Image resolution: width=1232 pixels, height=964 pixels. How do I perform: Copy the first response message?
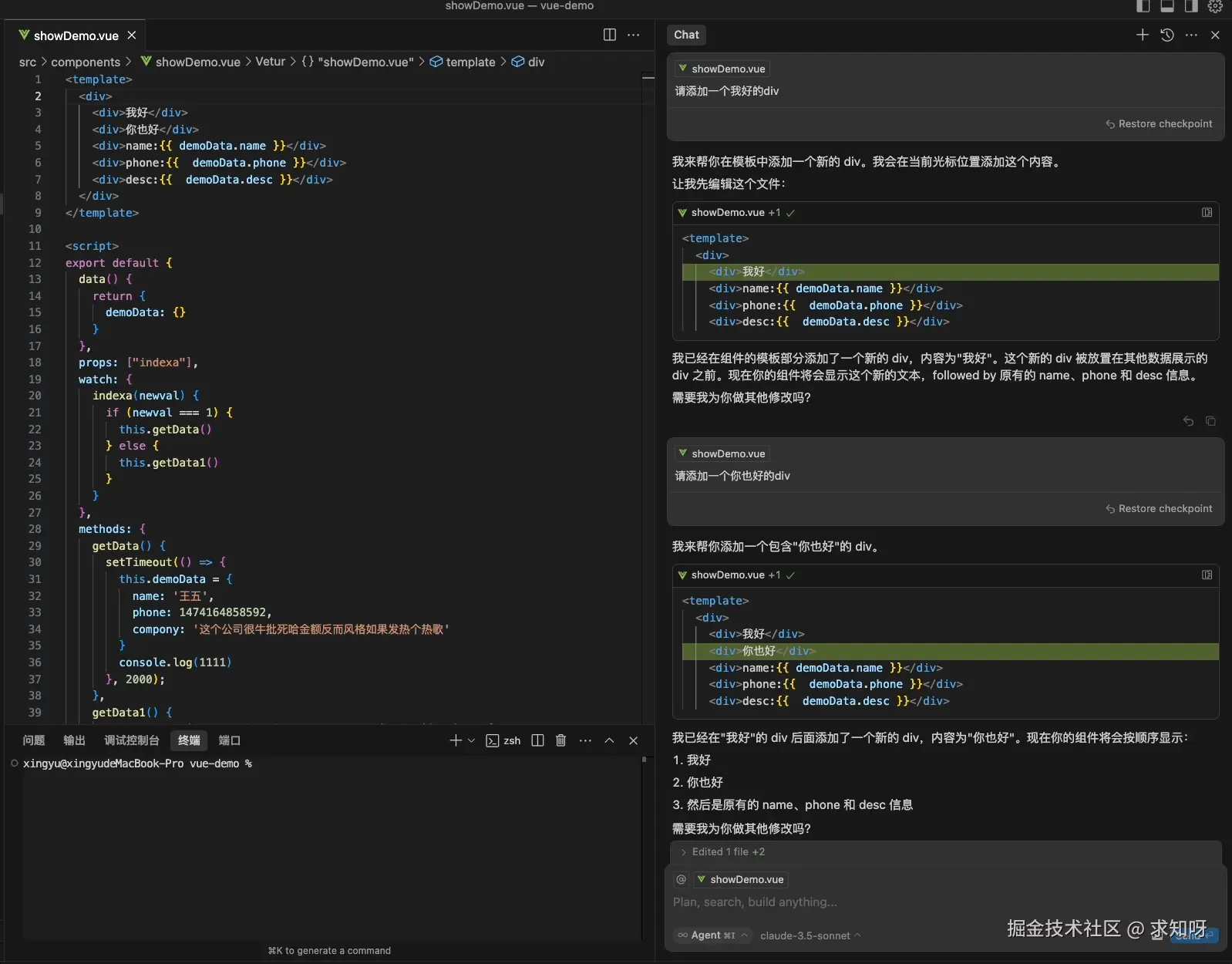(1210, 421)
